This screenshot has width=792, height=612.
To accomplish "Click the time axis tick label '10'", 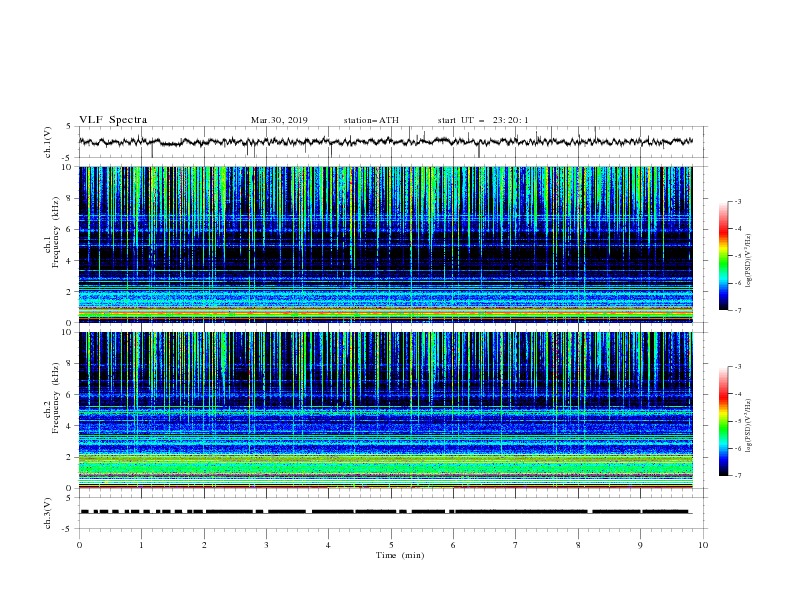I will pyautogui.click(x=703, y=545).
